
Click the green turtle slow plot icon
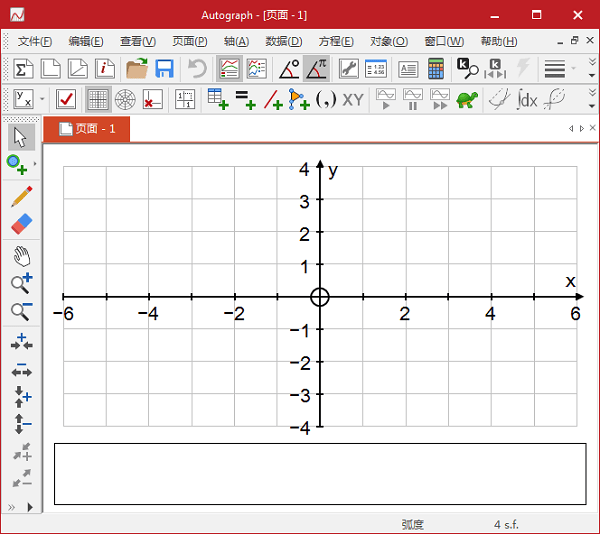point(466,99)
